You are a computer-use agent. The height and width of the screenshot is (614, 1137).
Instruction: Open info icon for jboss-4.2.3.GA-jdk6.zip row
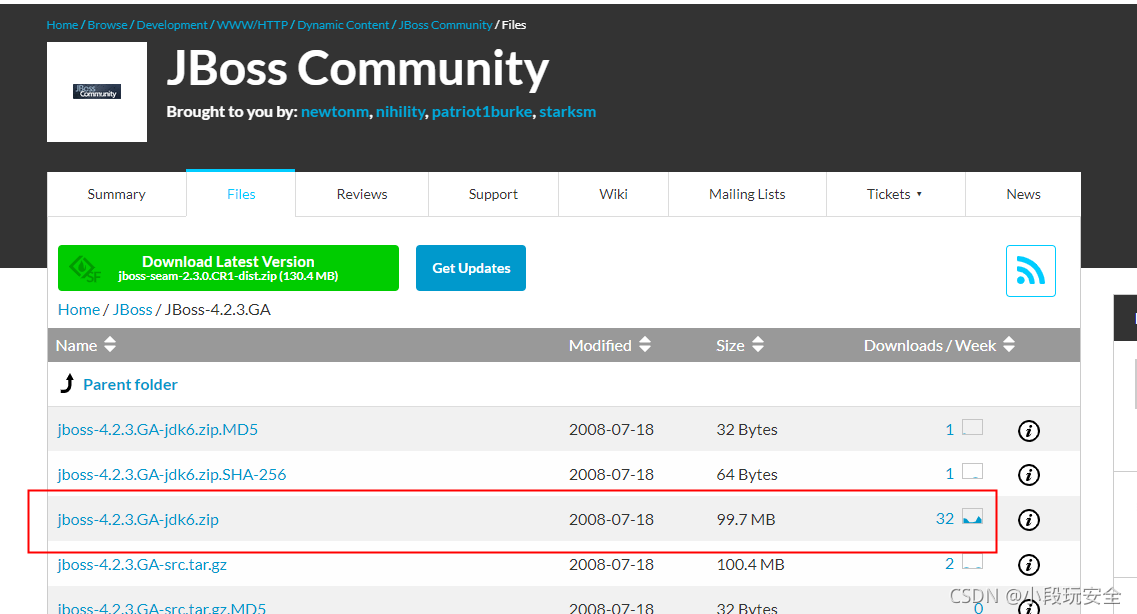1029,520
